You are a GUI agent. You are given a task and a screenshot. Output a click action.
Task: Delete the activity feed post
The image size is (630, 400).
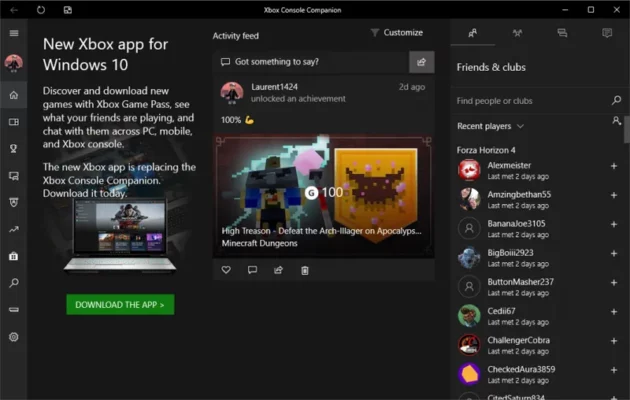tap(305, 270)
